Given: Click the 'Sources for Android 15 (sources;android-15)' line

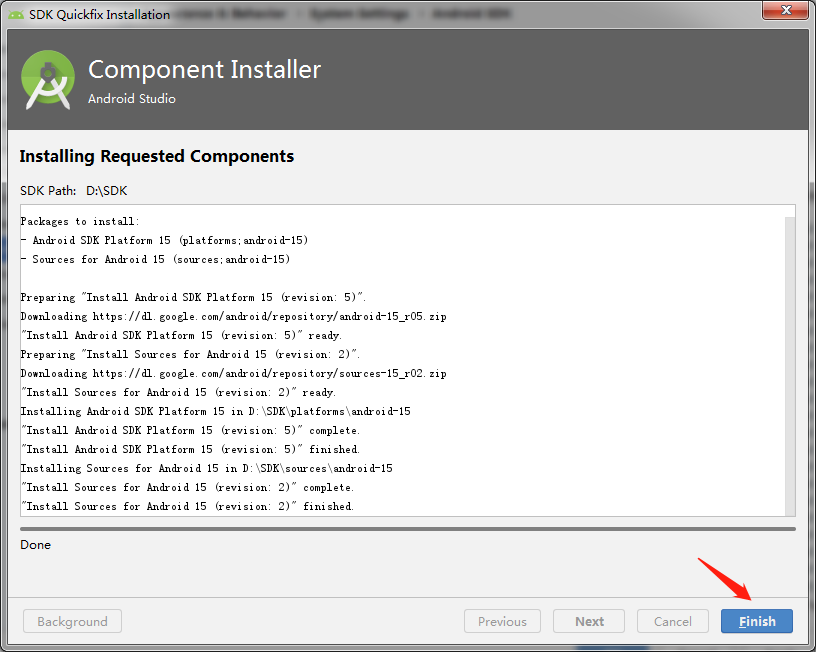Looking at the screenshot, I should [155, 259].
